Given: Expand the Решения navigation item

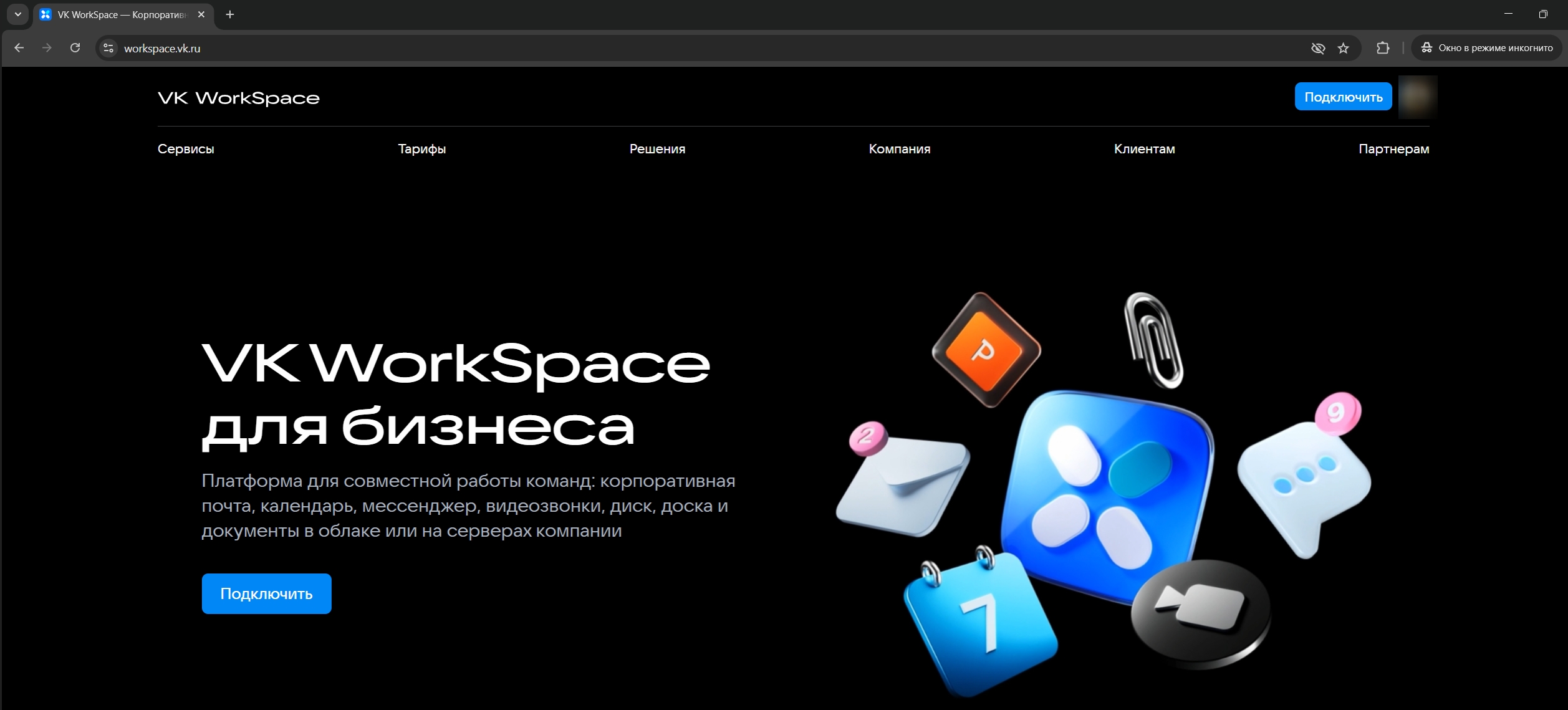Looking at the screenshot, I should tap(657, 149).
